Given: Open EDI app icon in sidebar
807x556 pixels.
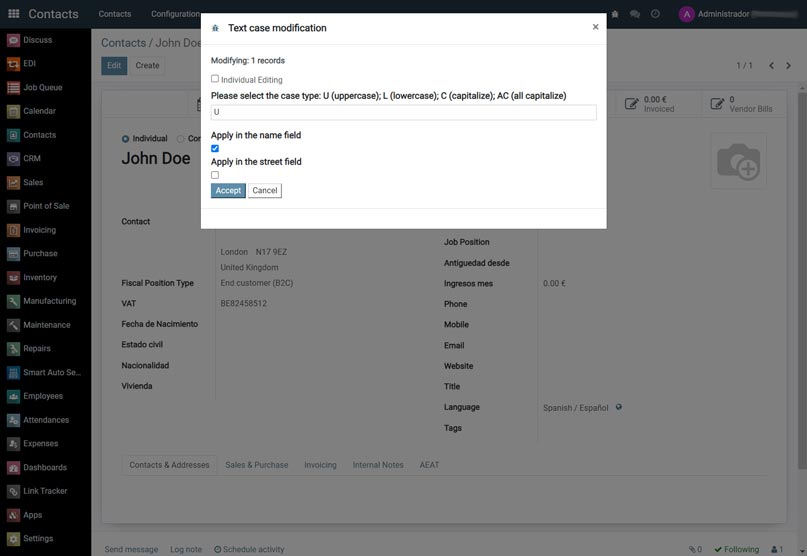Looking at the screenshot, I should tap(13, 64).
